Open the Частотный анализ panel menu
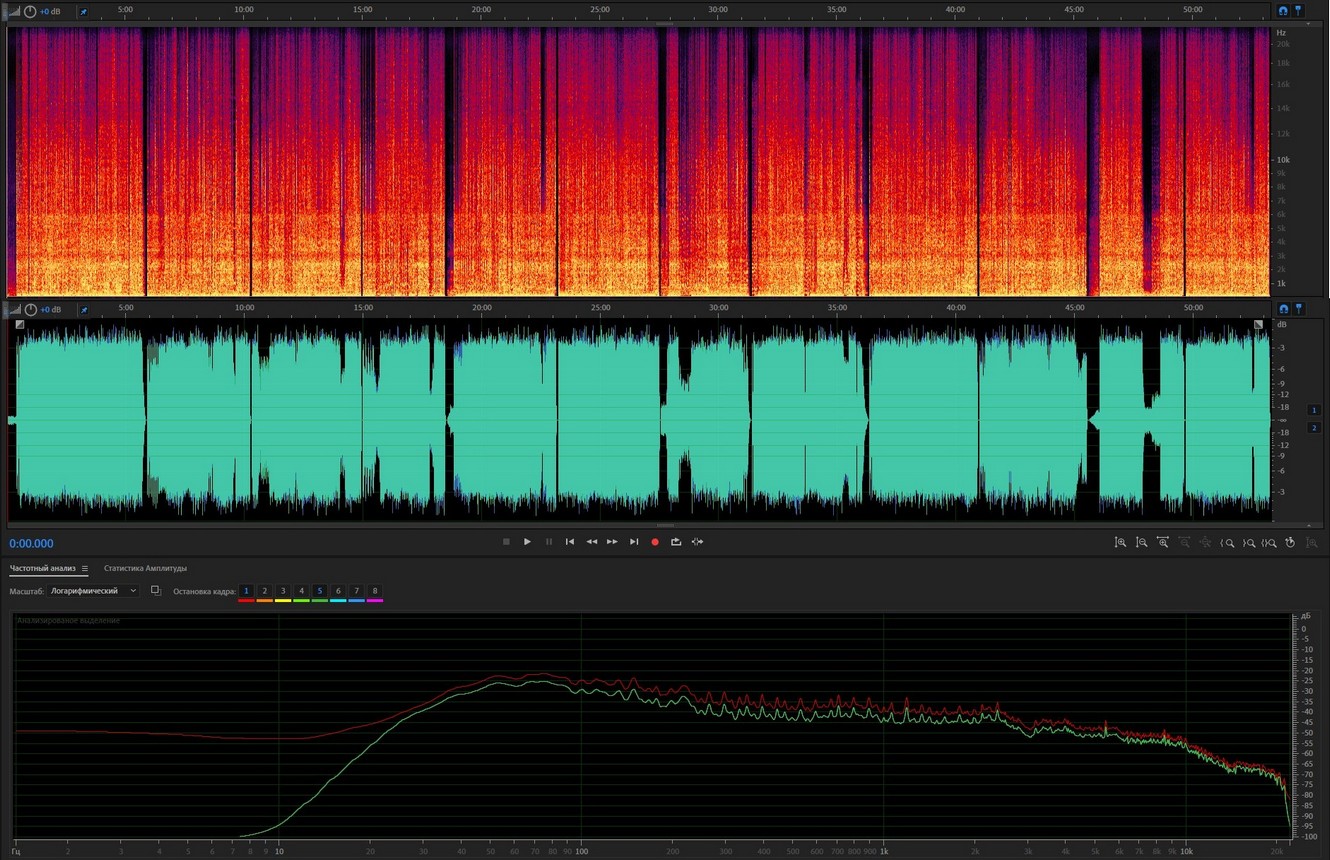 pyautogui.click(x=85, y=569)
